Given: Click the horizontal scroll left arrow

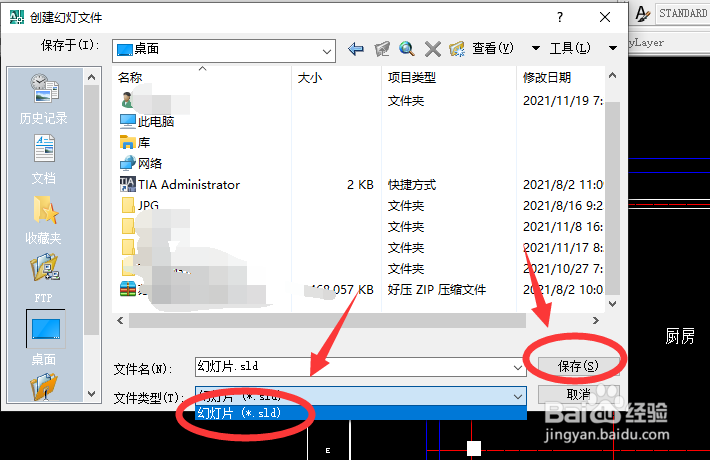Looking at the screenshot, I should 120,321.
